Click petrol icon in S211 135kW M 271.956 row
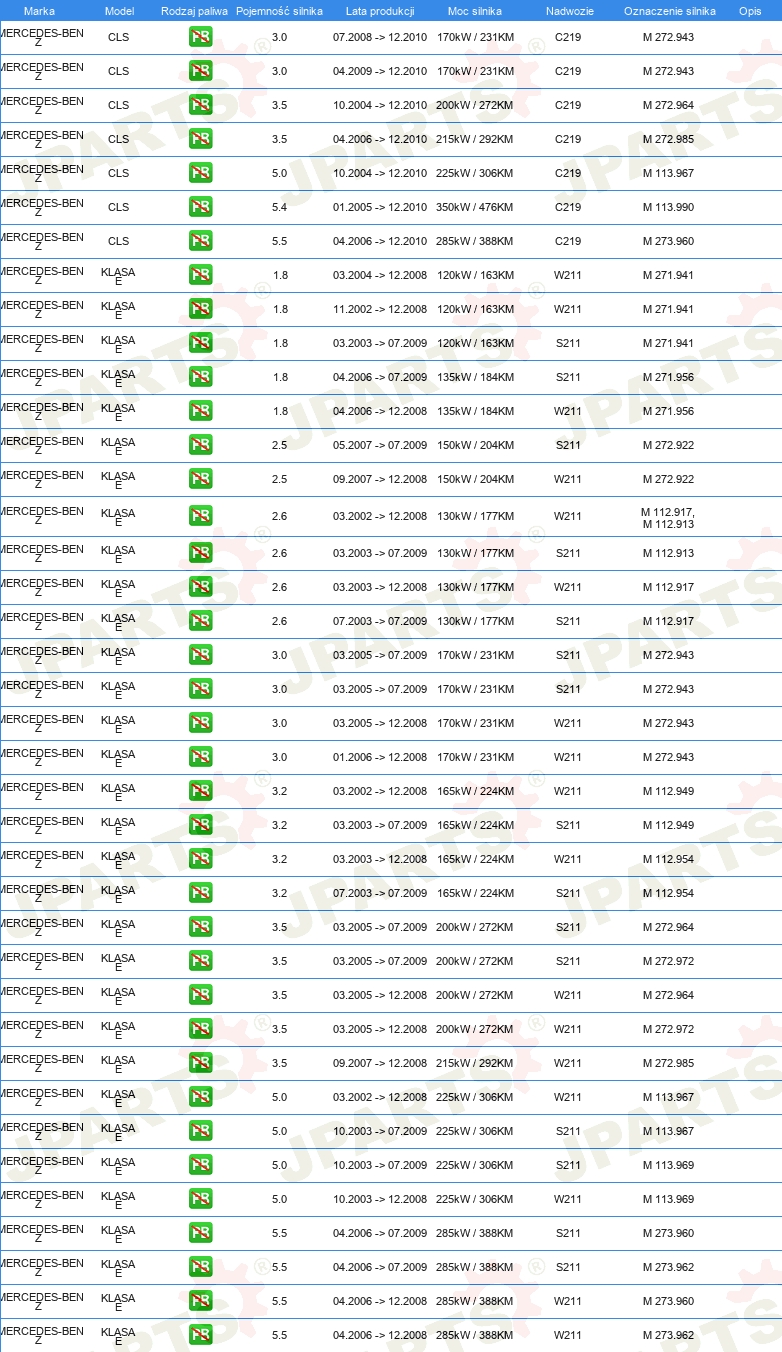 point(200,377)
